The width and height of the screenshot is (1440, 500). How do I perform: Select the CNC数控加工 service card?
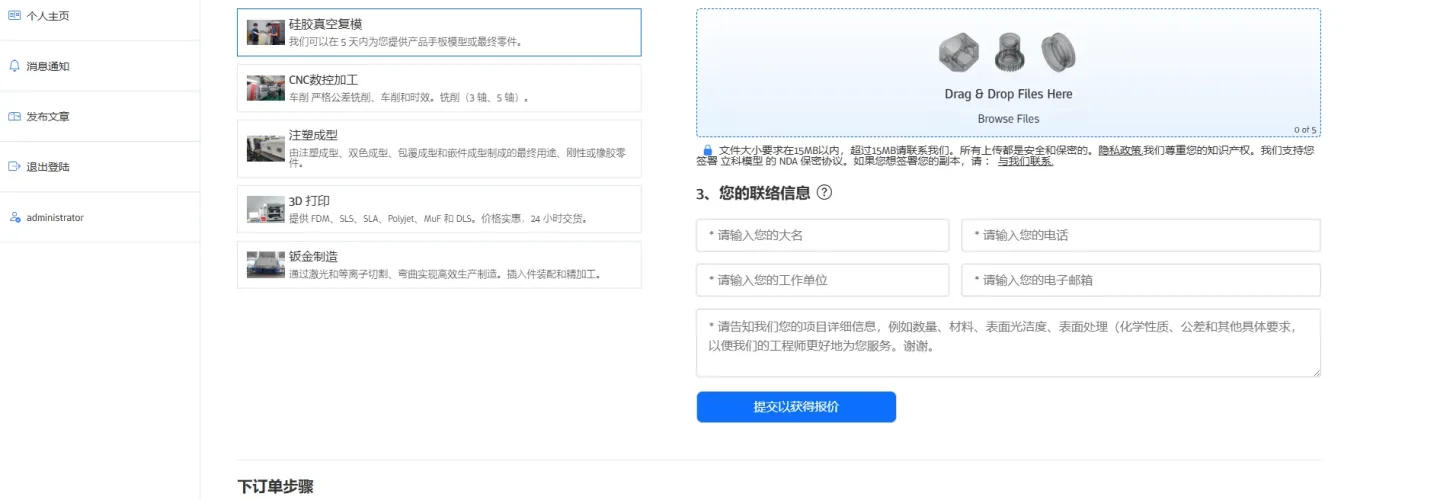(439, 88)
